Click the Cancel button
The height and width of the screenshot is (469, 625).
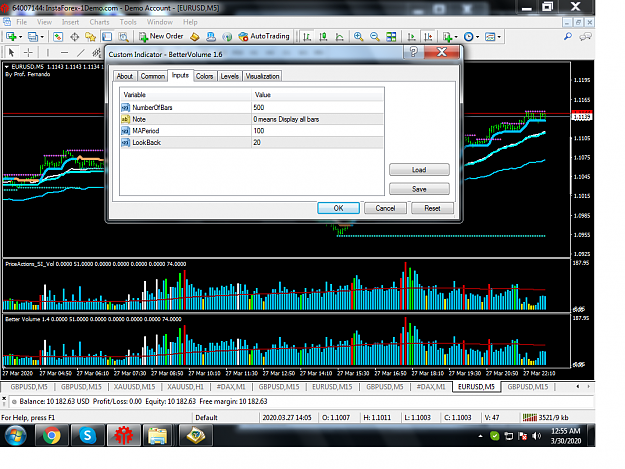[385, 208]
